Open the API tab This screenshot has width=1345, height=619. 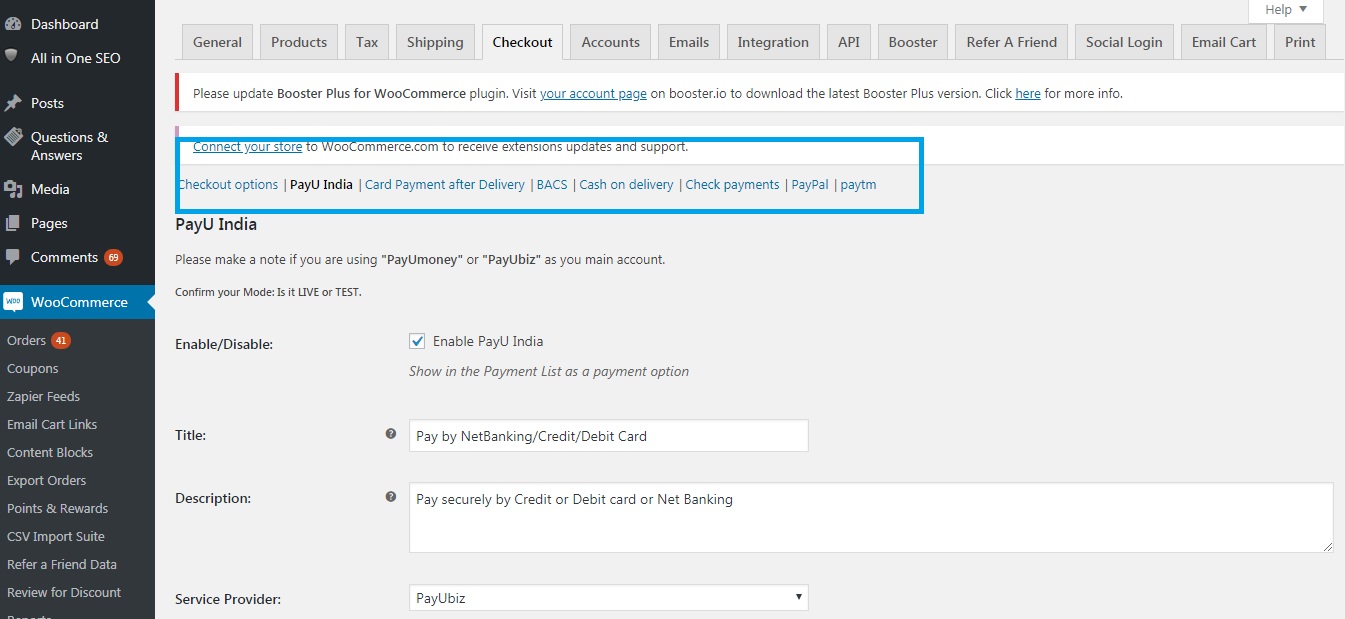point(849,42)
